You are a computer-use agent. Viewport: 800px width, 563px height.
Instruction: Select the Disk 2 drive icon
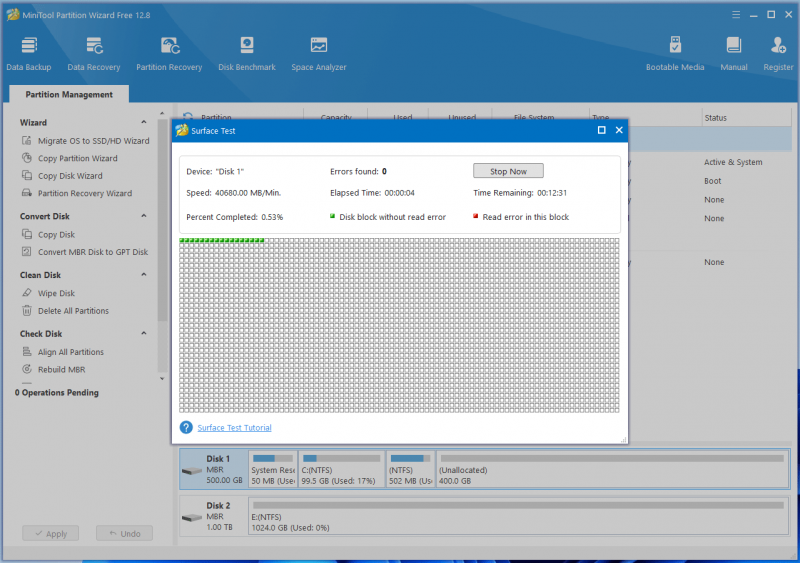pos(192,518)
